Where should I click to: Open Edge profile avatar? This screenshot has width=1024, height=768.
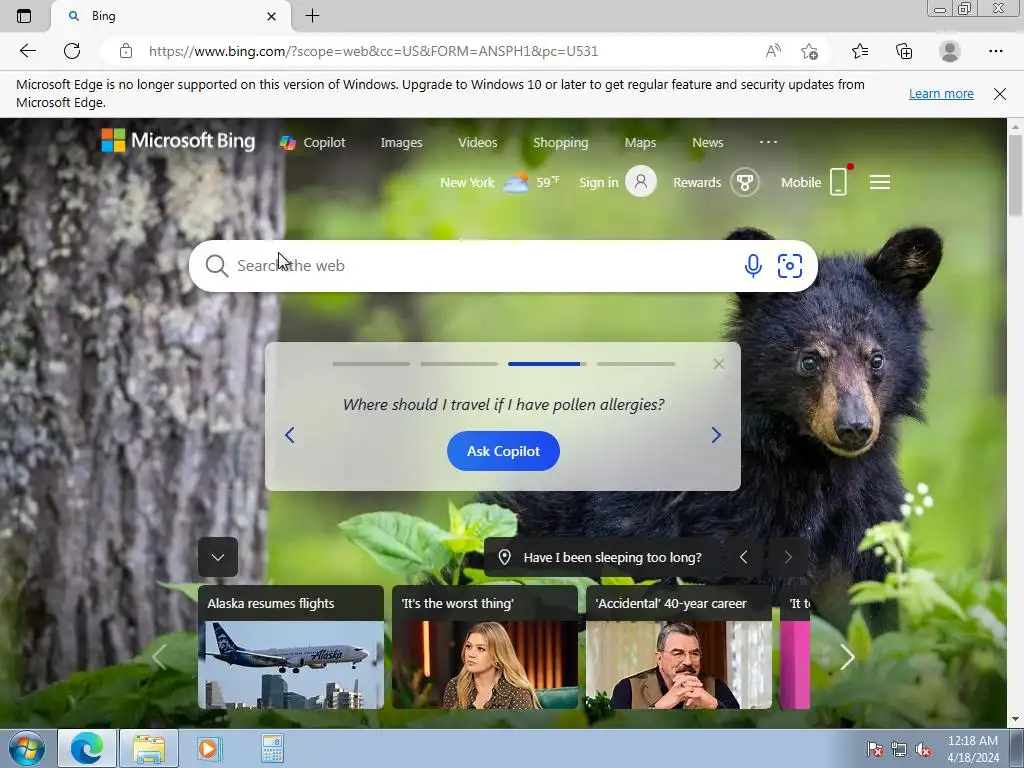click(x=950, y=51)
